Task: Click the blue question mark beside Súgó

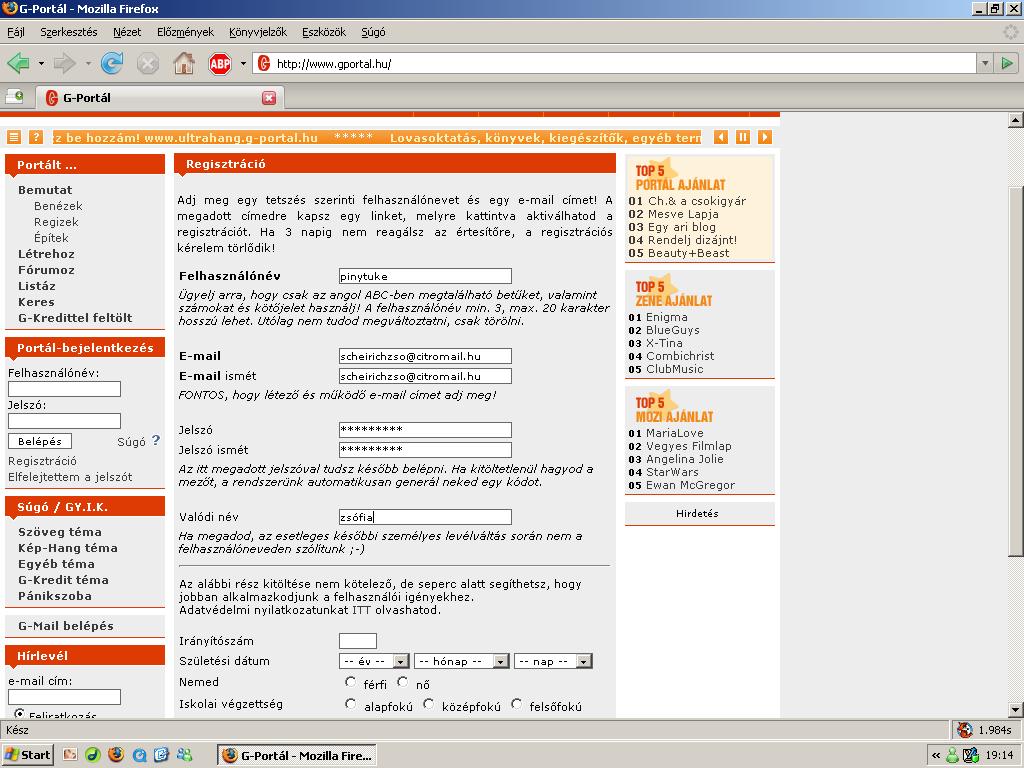Action: pos(156,440)
